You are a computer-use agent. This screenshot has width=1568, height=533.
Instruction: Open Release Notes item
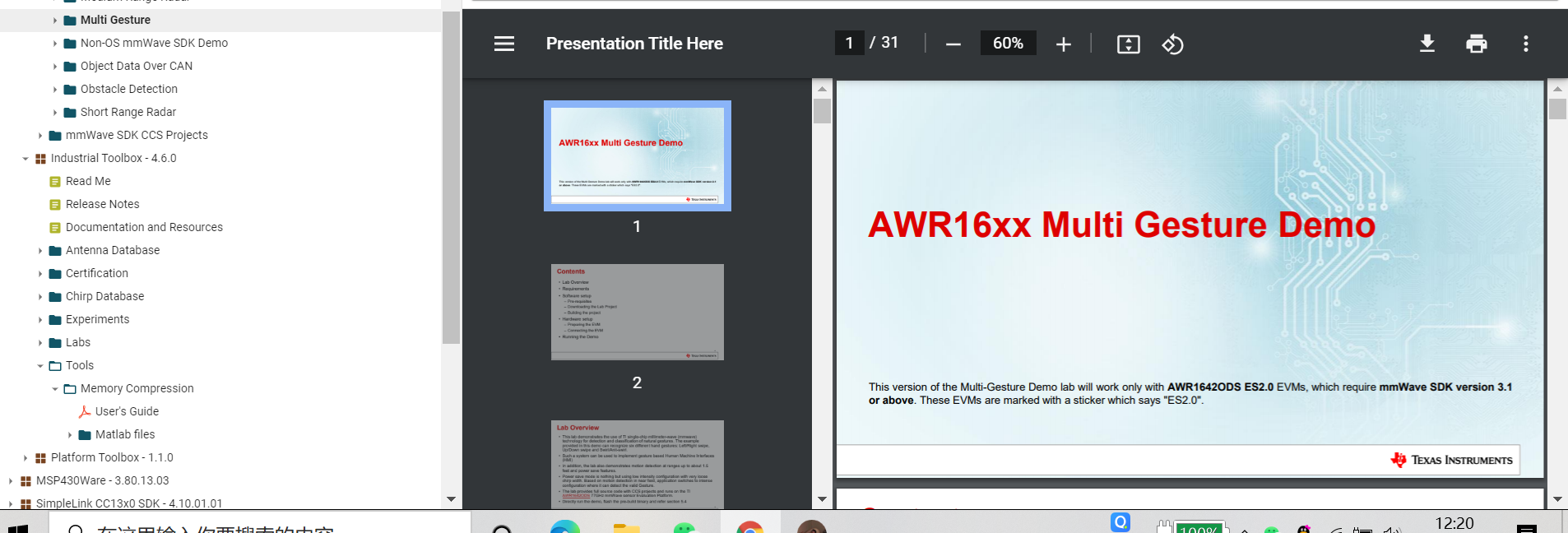(103, 204)
